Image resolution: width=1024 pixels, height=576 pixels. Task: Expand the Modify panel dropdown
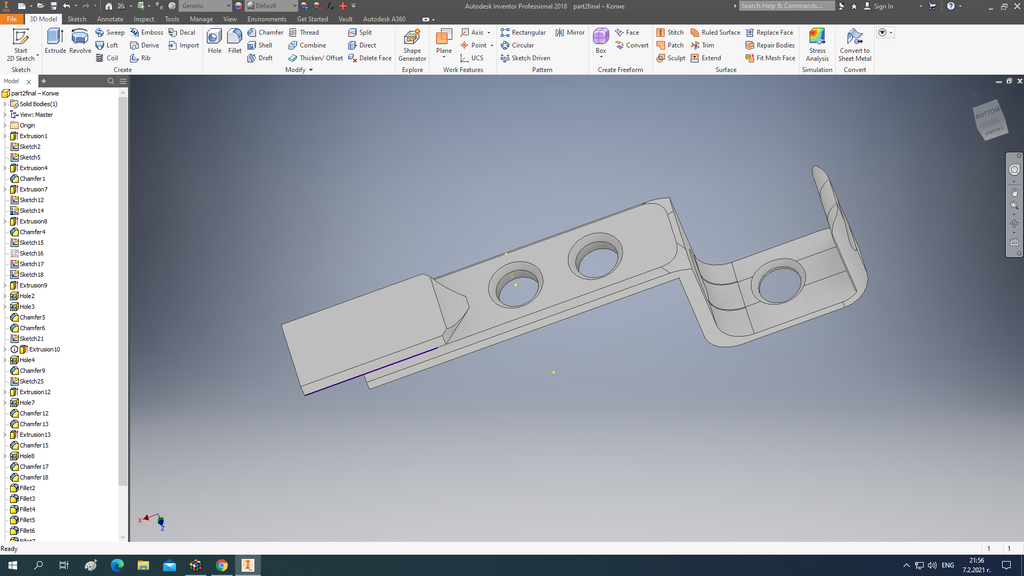(x=311, y=70)
